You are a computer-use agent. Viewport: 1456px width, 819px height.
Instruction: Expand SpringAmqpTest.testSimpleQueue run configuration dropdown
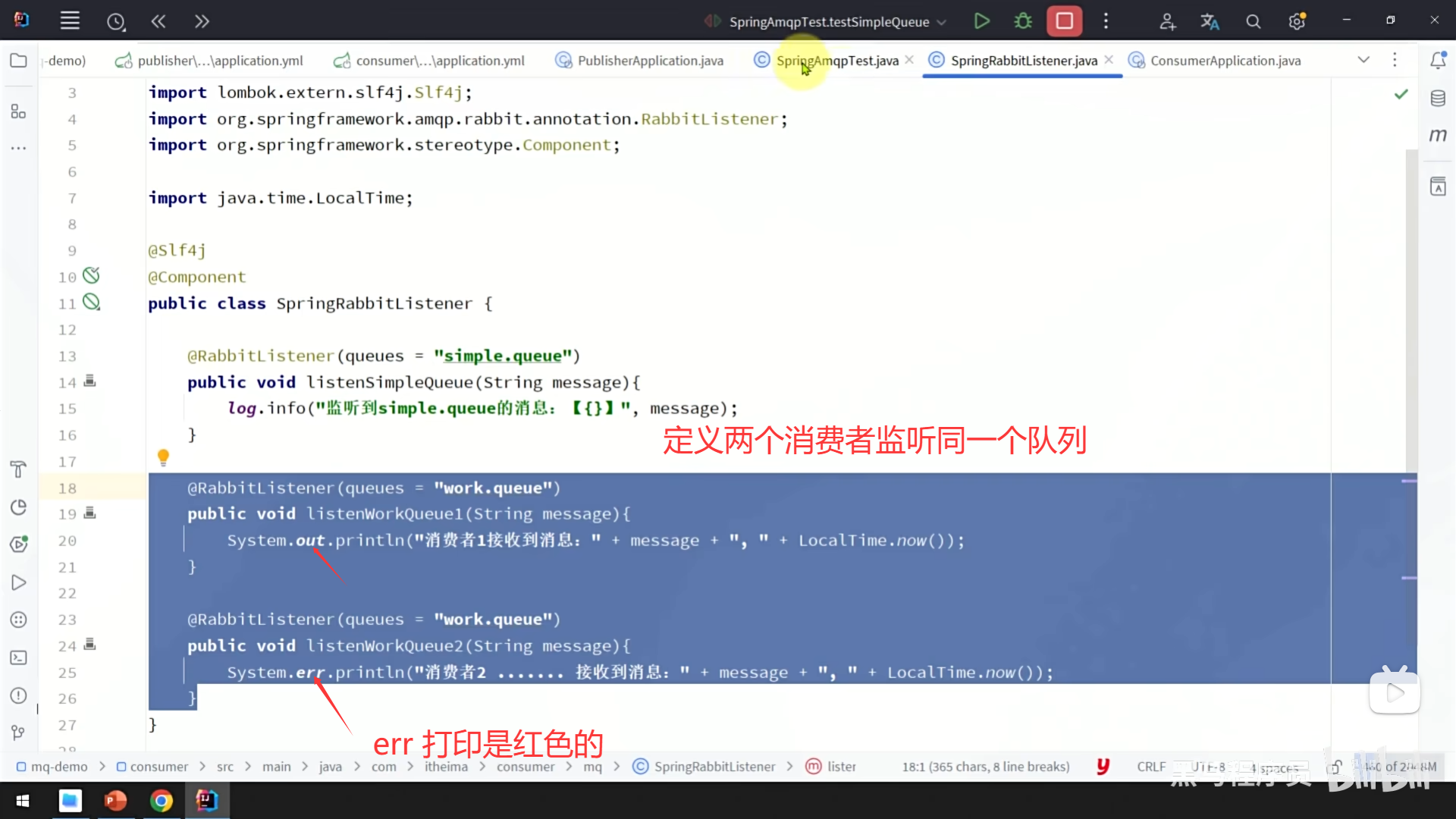[x=941, y=22]
